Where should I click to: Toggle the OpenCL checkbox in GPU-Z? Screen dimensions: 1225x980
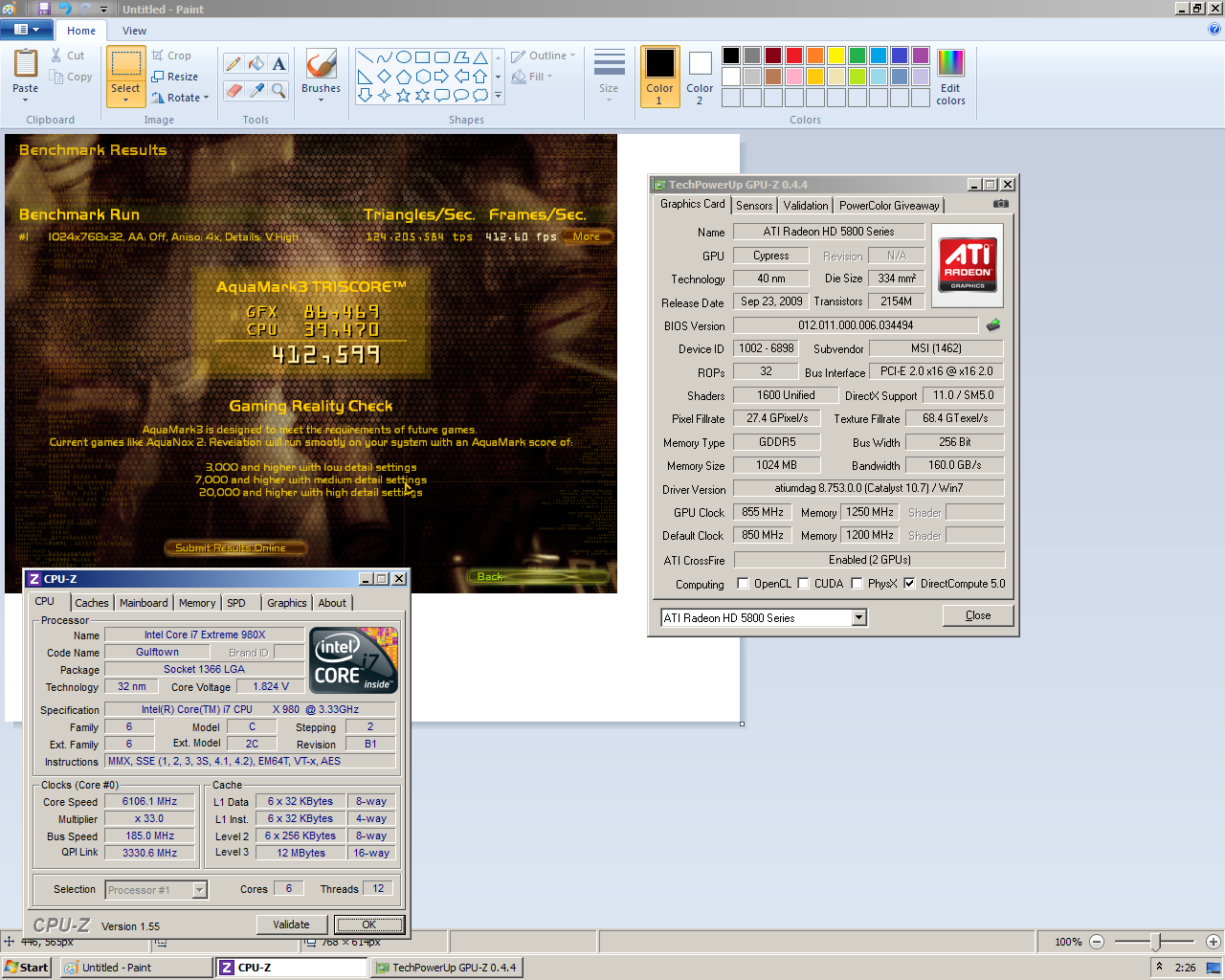coord(743,583)
